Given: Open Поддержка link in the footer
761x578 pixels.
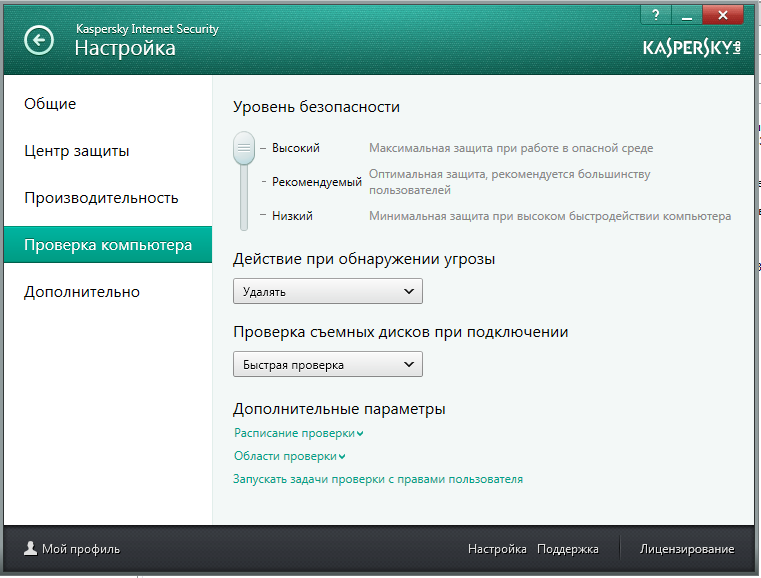Looking at the screenshot, I should click(x=568, y=549).
